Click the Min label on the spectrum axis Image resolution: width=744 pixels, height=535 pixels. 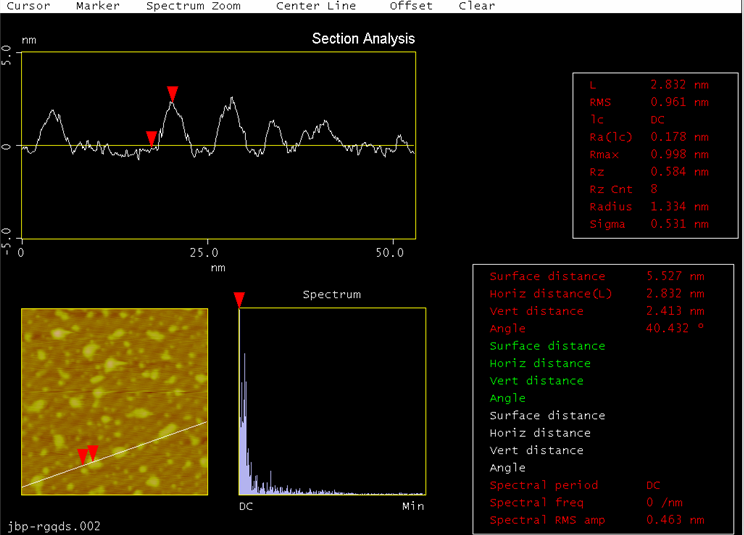tap(413, 507)
